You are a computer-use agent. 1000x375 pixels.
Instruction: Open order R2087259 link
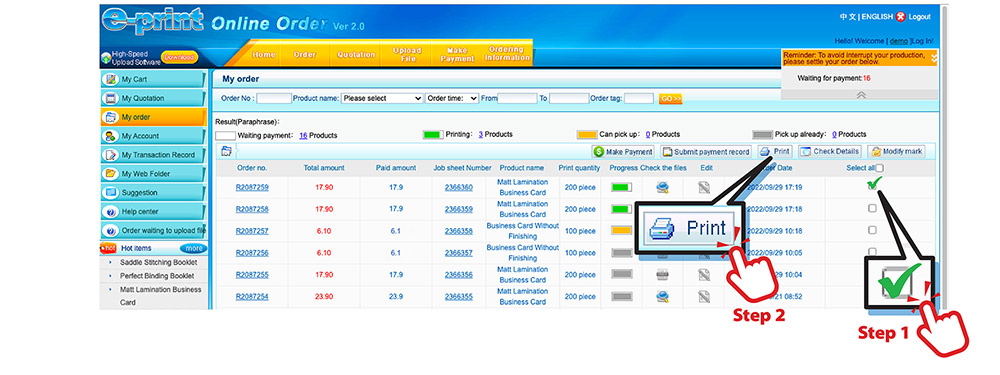[x=252, y=188]
